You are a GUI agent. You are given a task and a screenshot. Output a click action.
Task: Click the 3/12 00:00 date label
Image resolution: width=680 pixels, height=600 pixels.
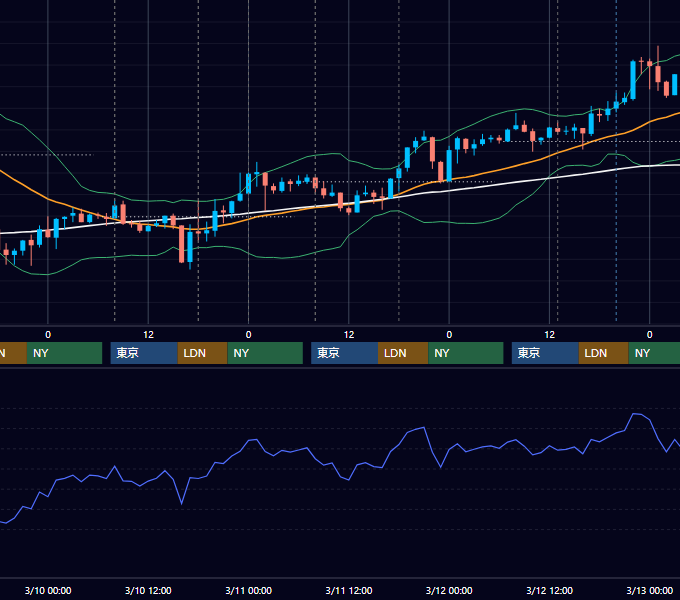pos(449,590)
